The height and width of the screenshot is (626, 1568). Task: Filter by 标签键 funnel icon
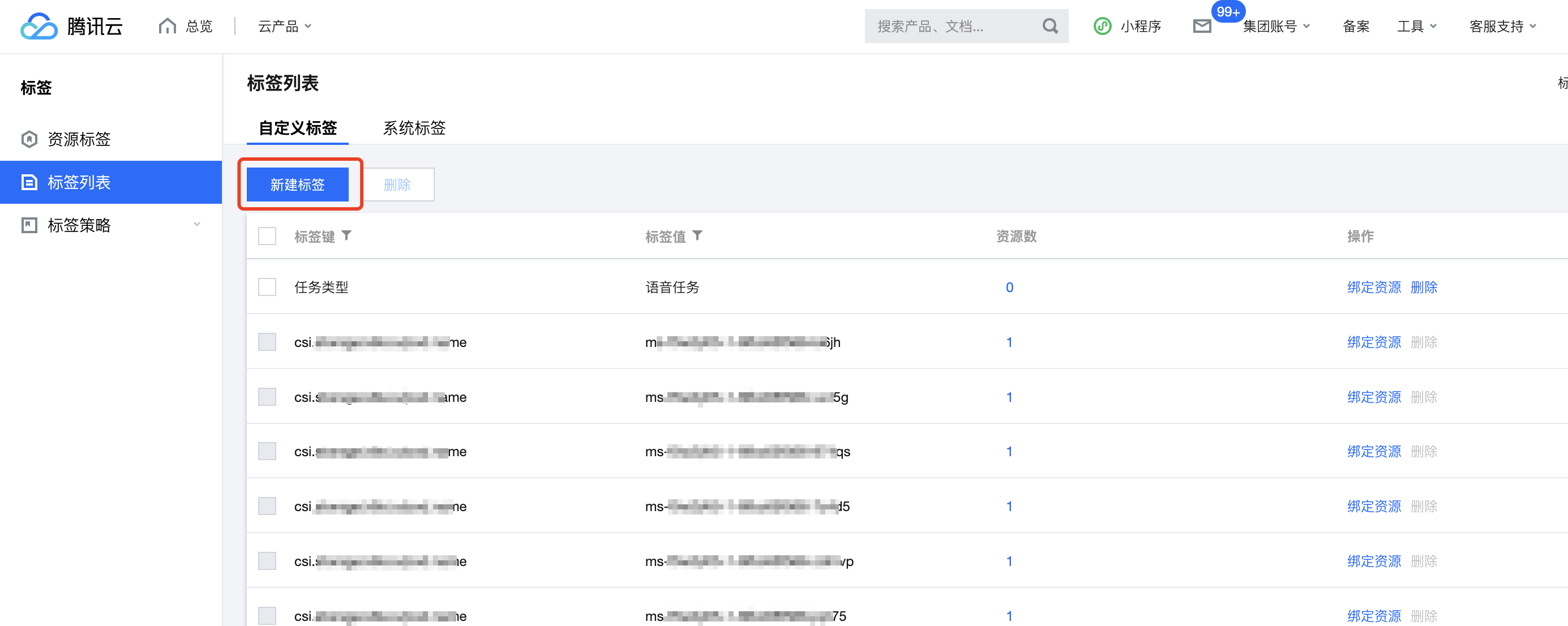pyautogui.click(x=346, y=235)
